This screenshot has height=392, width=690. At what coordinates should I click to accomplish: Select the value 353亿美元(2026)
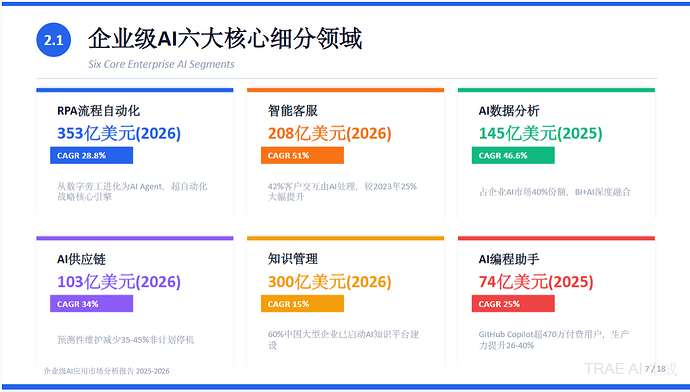click(x=119, y=133)
